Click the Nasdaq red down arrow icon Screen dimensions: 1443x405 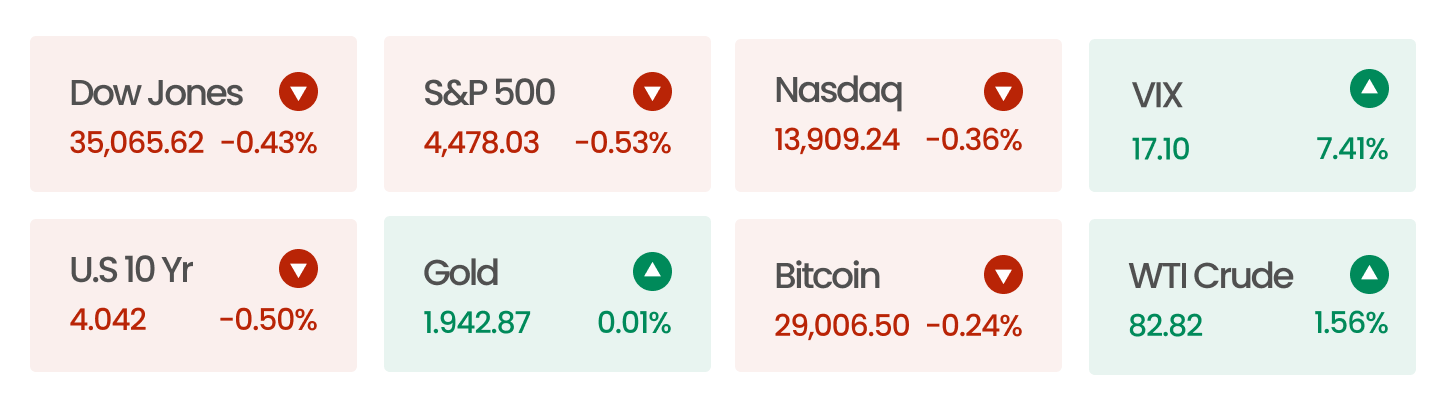point(1003,92)
